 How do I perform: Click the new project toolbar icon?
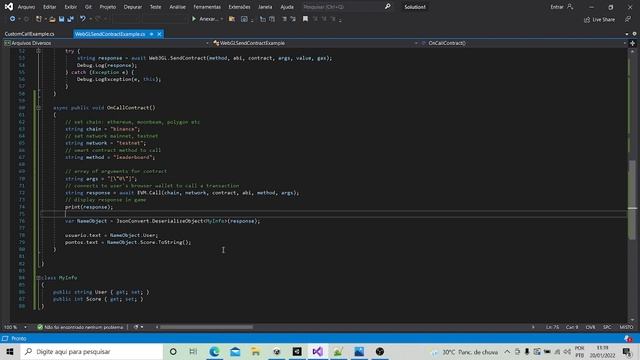39,19
